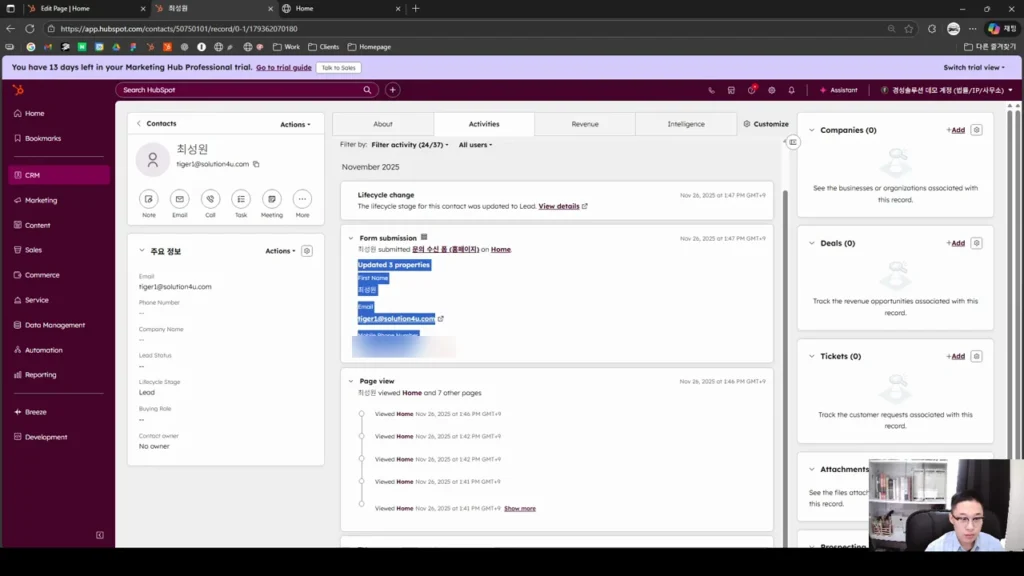1024x576 pixels.
Task: Open tiger1@solution4u.com email external link icon
Action: (441, 319)
